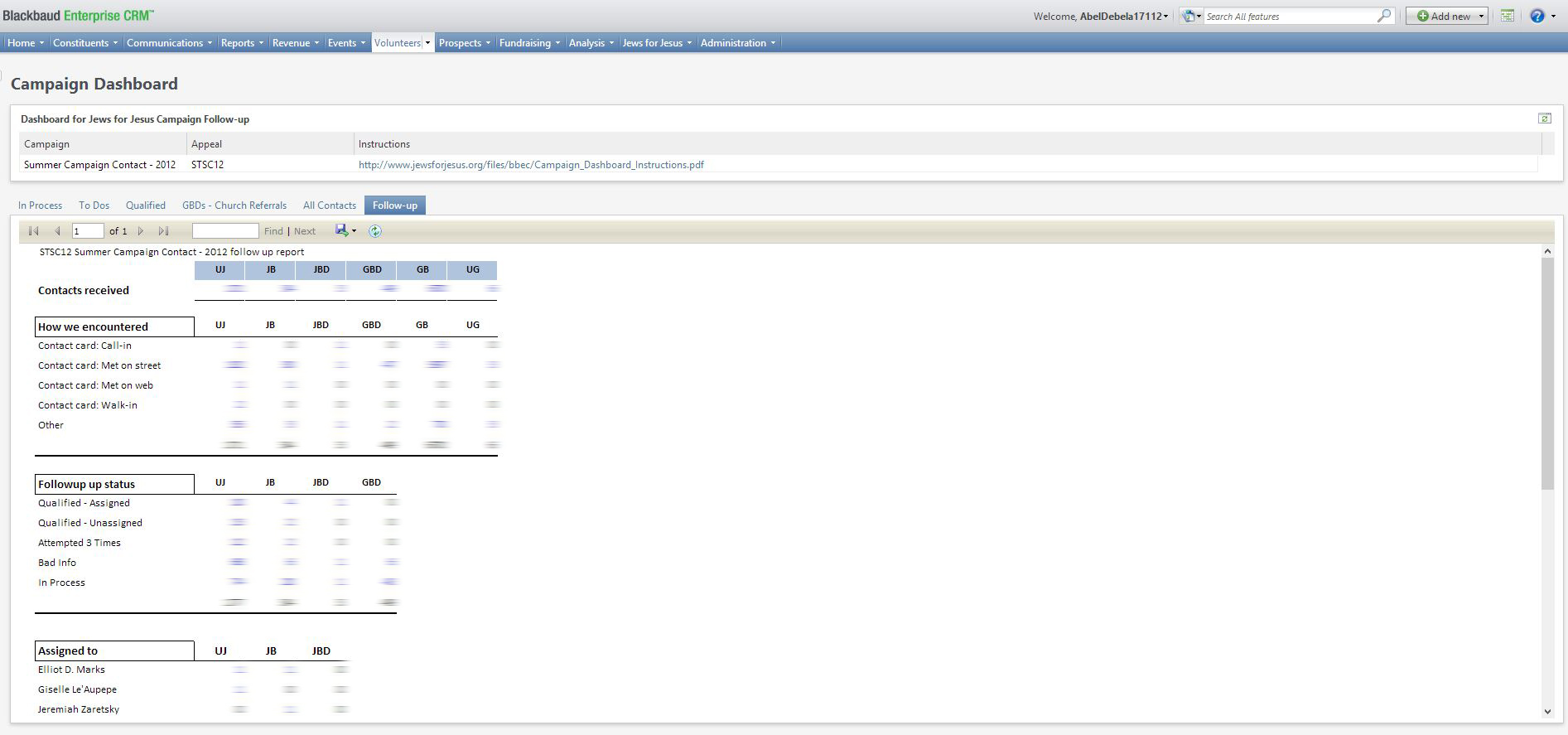Viewport: 1568px width, 735px height.
Task: Click the report export save icon
Action: click(342, 230)
